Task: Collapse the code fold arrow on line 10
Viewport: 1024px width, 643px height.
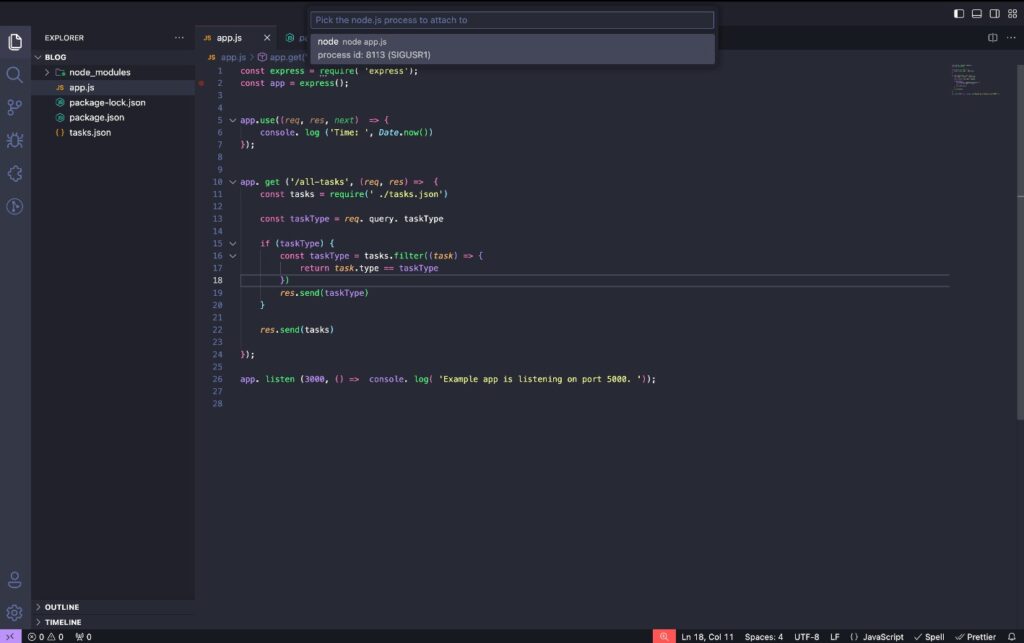Action: [x=233, y=182]
